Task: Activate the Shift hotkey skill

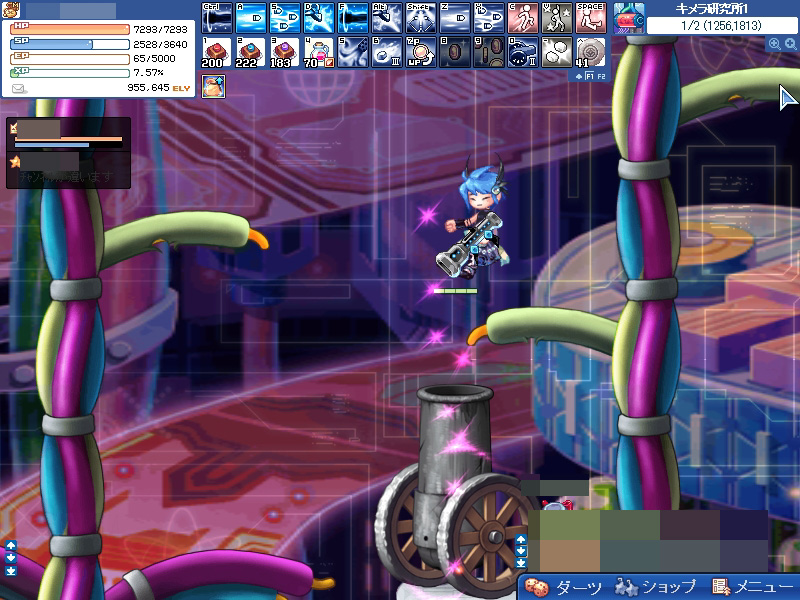Action: pyautogui.click(x=421, y=18)
